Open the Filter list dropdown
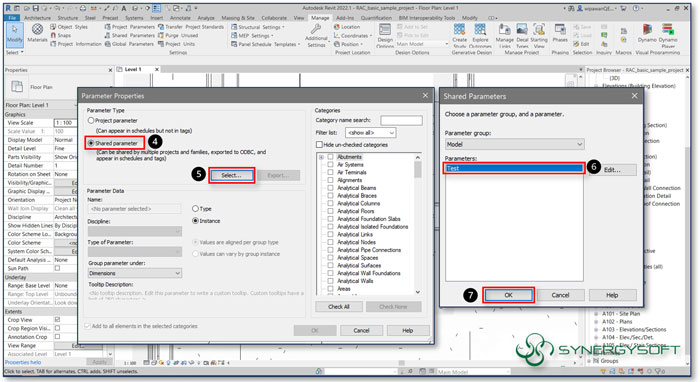Image resolution: width=700 pixels, height=382 pixels. point(371,133)
